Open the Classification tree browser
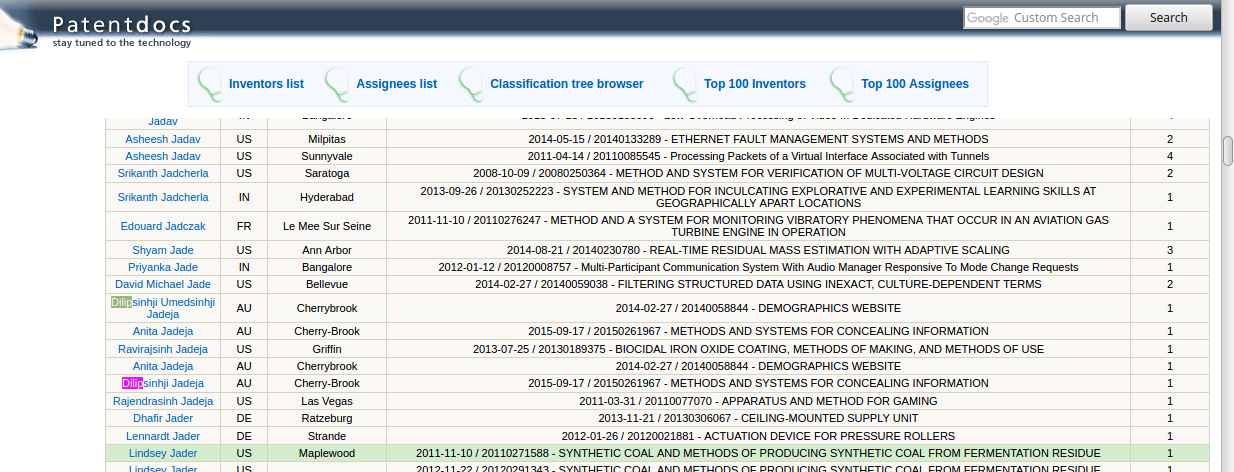This screenshot has width=1234, height=472. coord(566,84)
